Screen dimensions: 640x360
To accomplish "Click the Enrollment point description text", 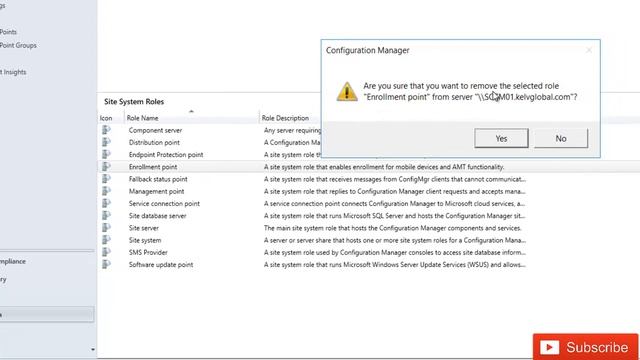I will coord(384,167).
